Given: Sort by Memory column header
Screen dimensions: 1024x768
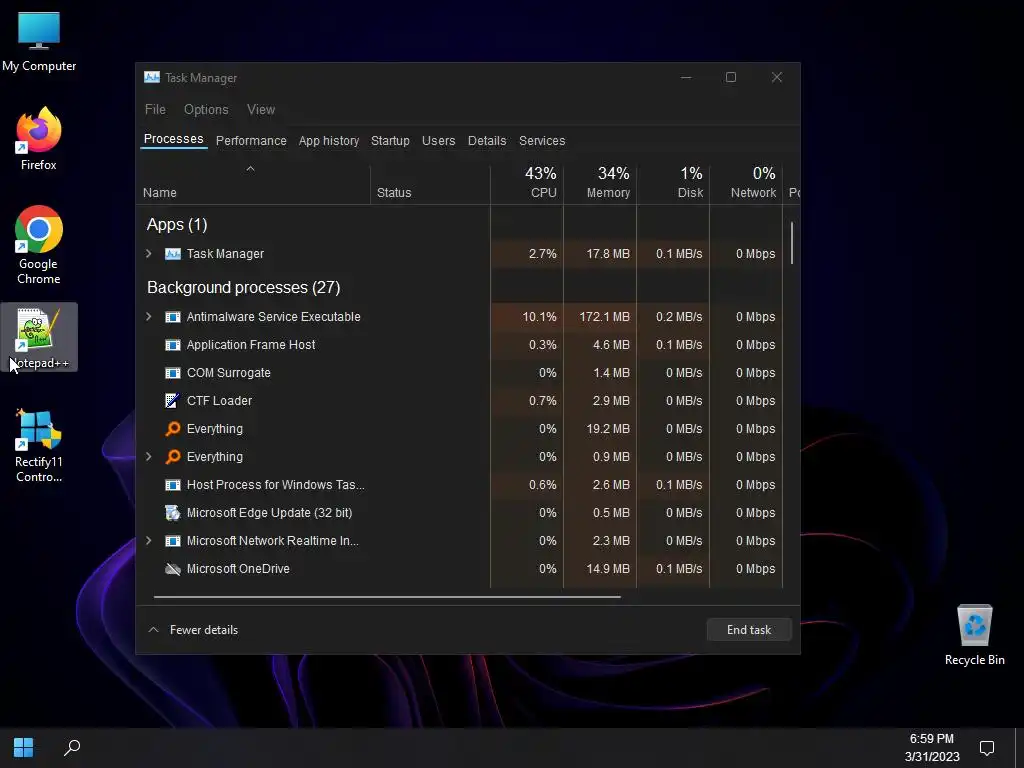Looking at the screenshot, I should (x=601, y=184).
